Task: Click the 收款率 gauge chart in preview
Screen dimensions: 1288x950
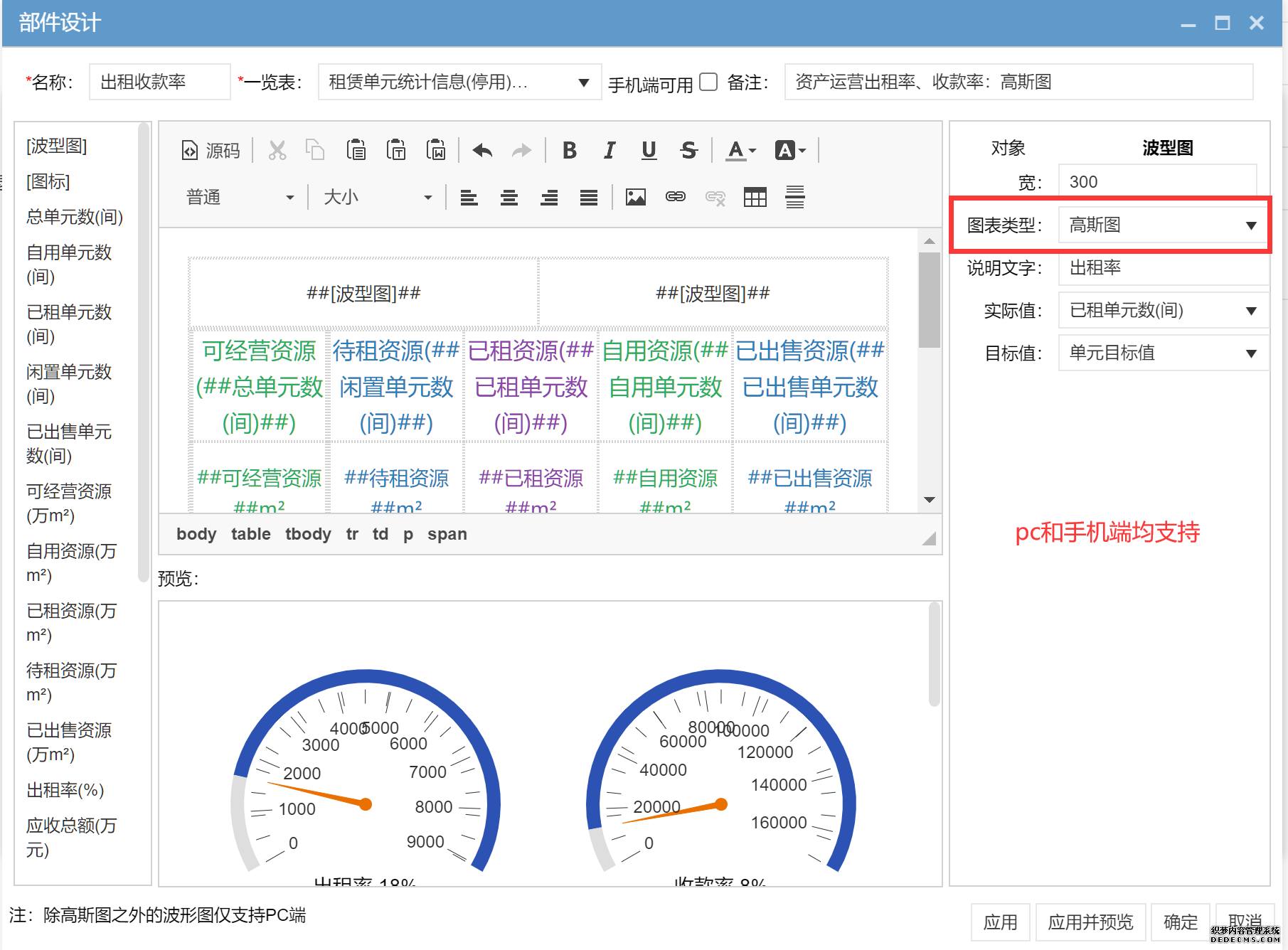Action: (x=720, y=779)
